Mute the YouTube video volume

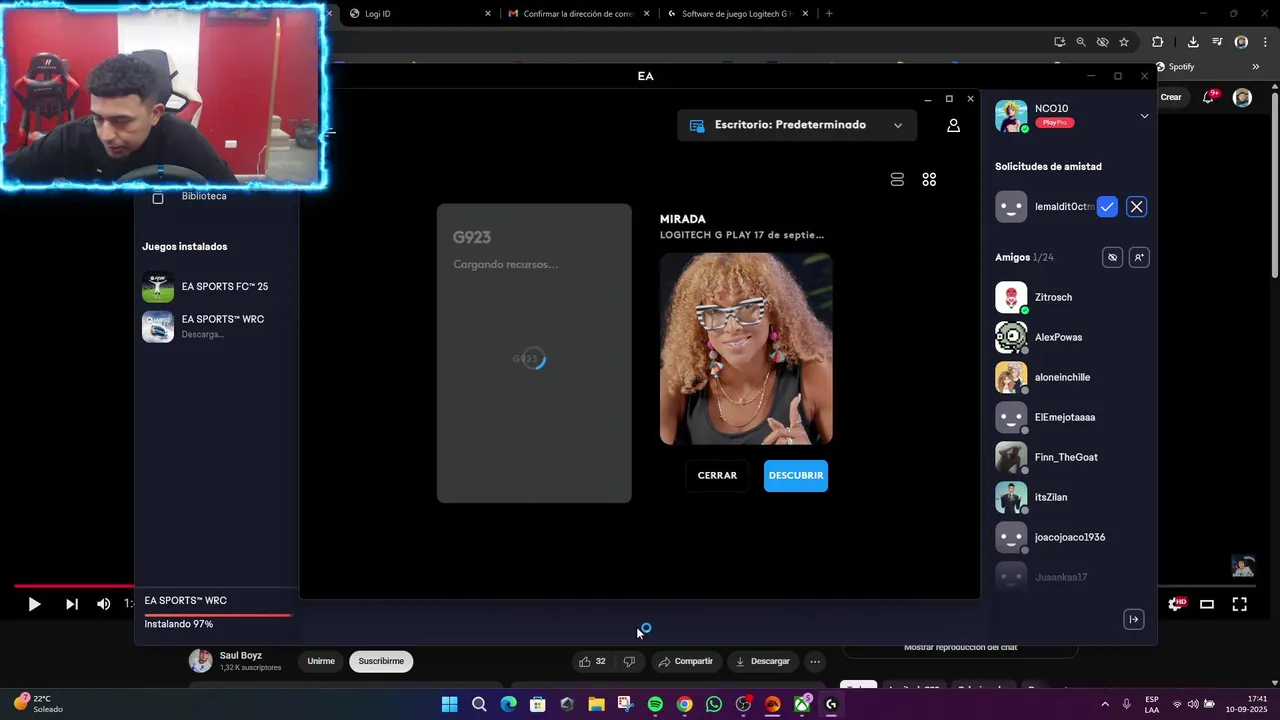(x=103, y=604)
